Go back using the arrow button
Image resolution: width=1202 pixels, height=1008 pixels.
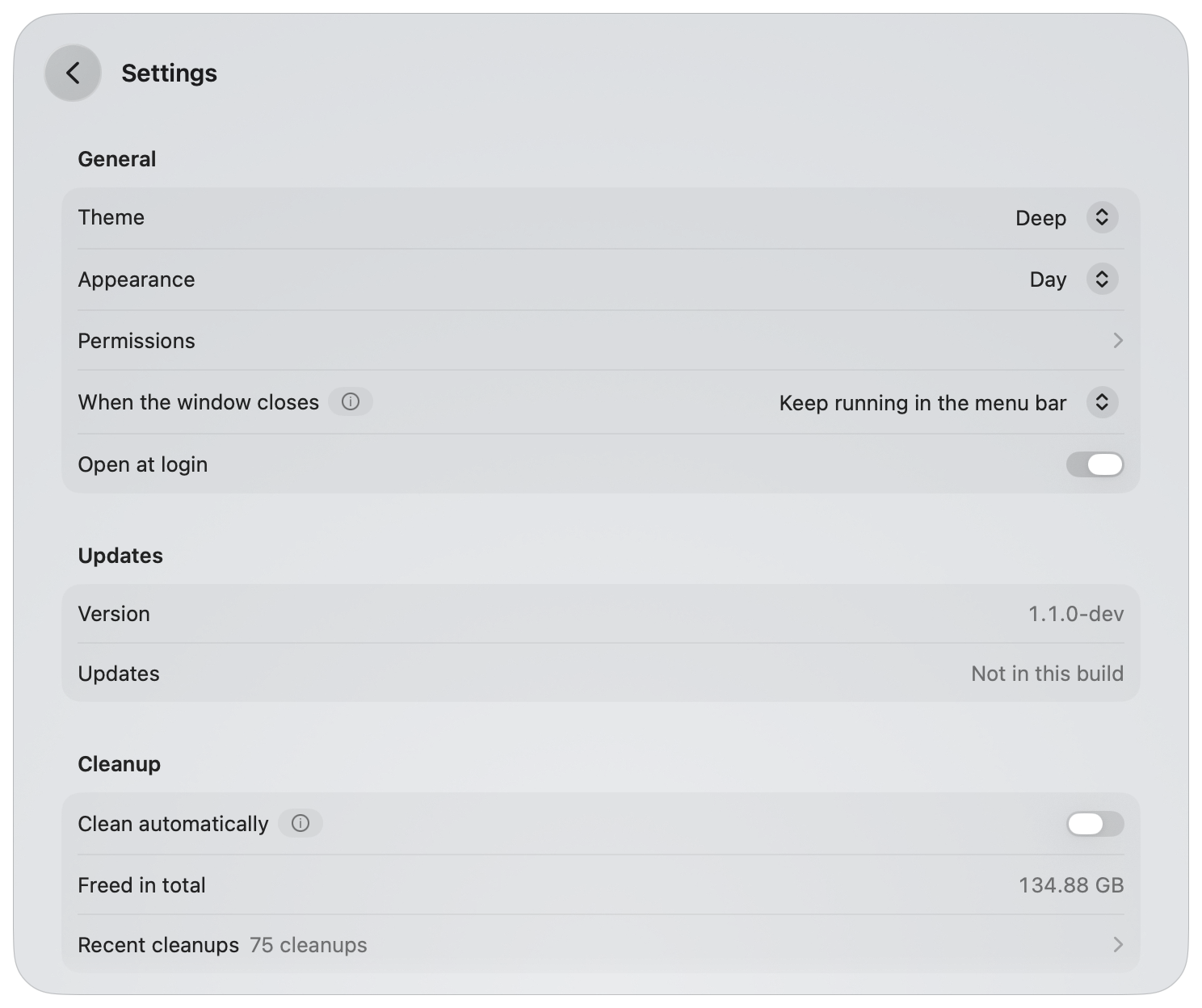click(x=73, y=73)
